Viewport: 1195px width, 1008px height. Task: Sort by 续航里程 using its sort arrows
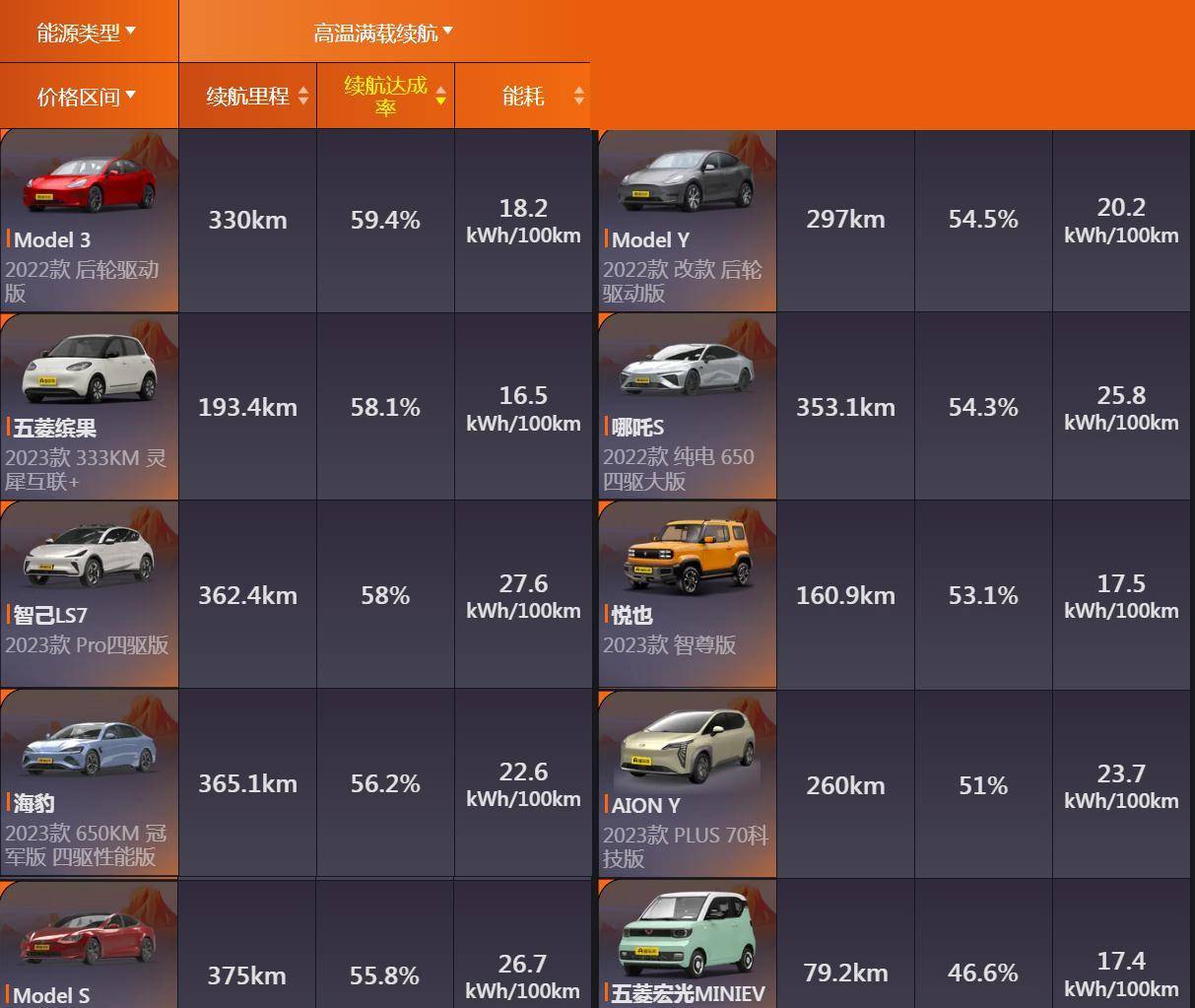303,96
